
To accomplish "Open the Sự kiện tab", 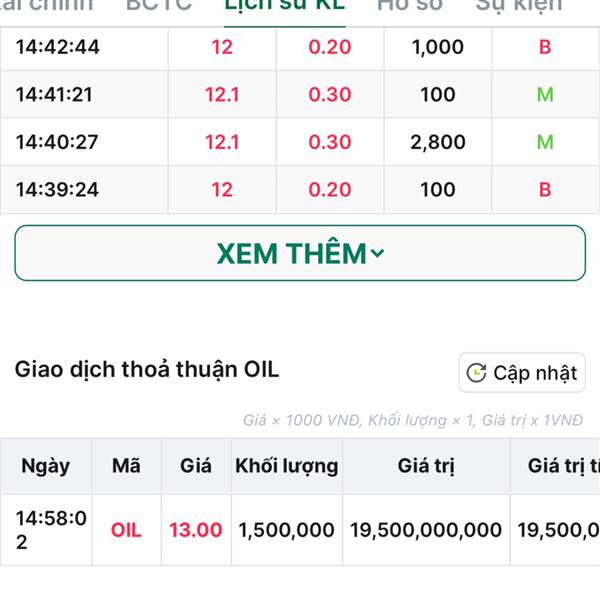I will pyautogui.click(x=519, y=6).
